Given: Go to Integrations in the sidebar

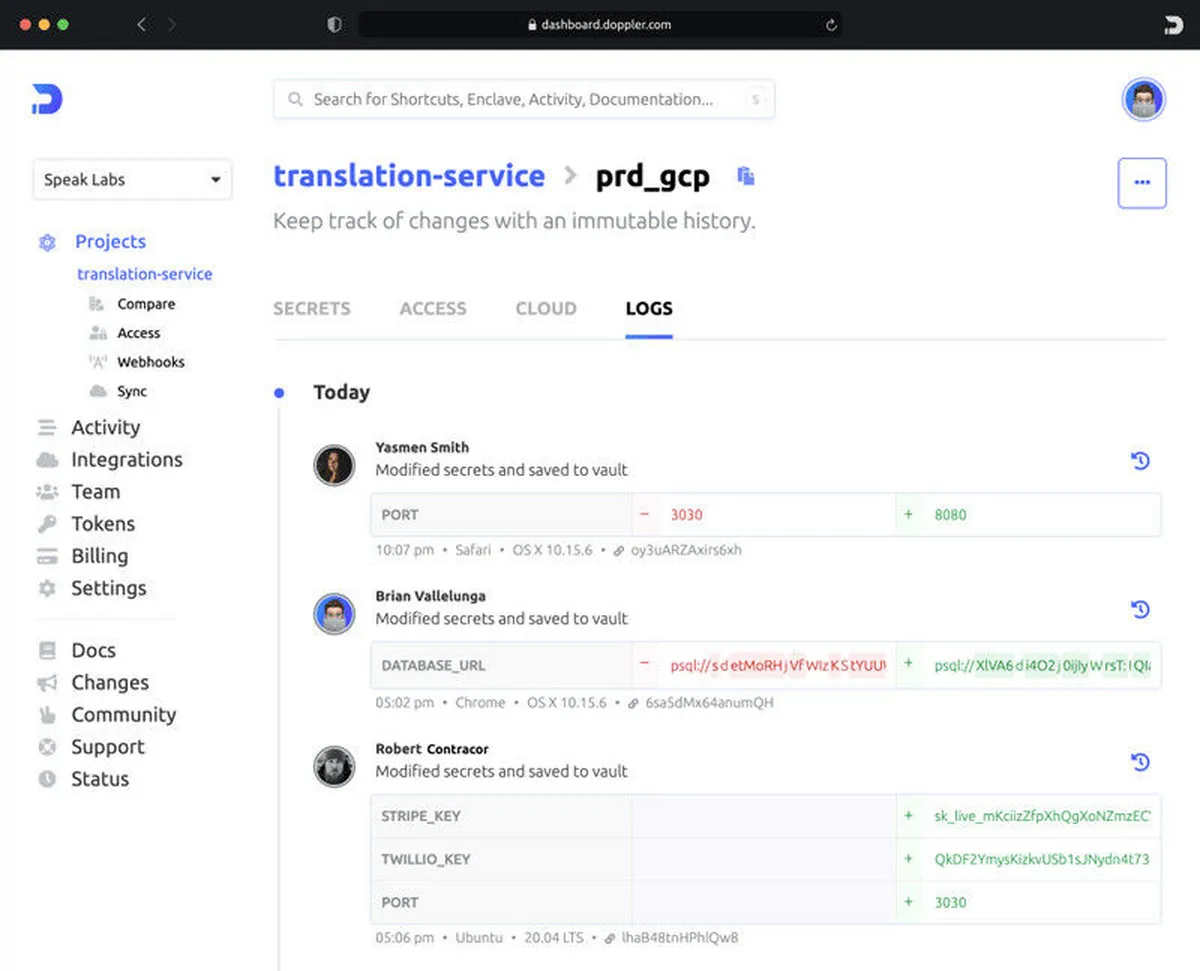Looking at the screenshot, I should tap(127, 460).
